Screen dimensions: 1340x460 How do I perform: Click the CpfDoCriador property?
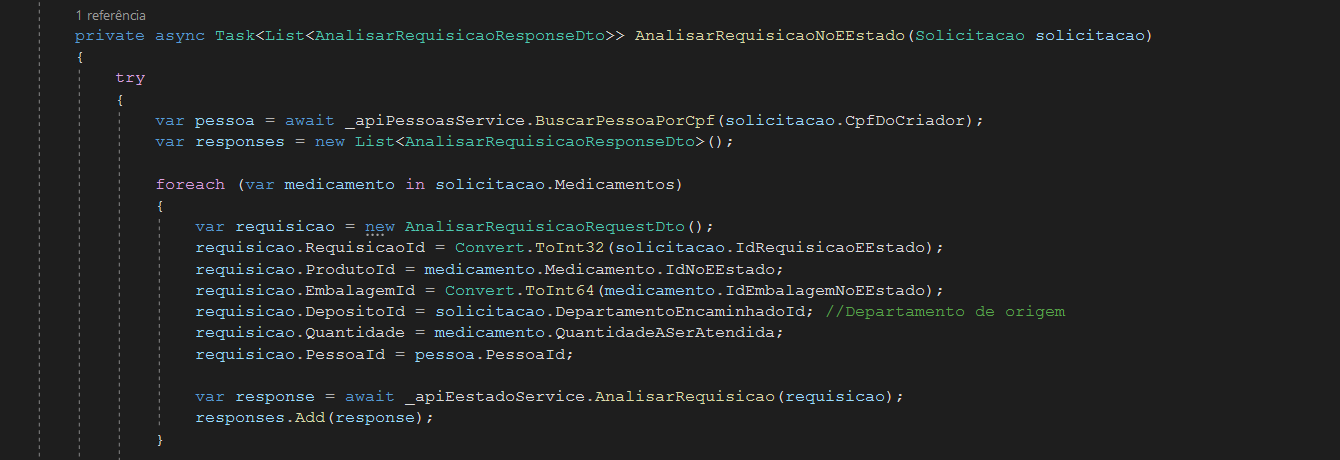[x=905, y=120]
